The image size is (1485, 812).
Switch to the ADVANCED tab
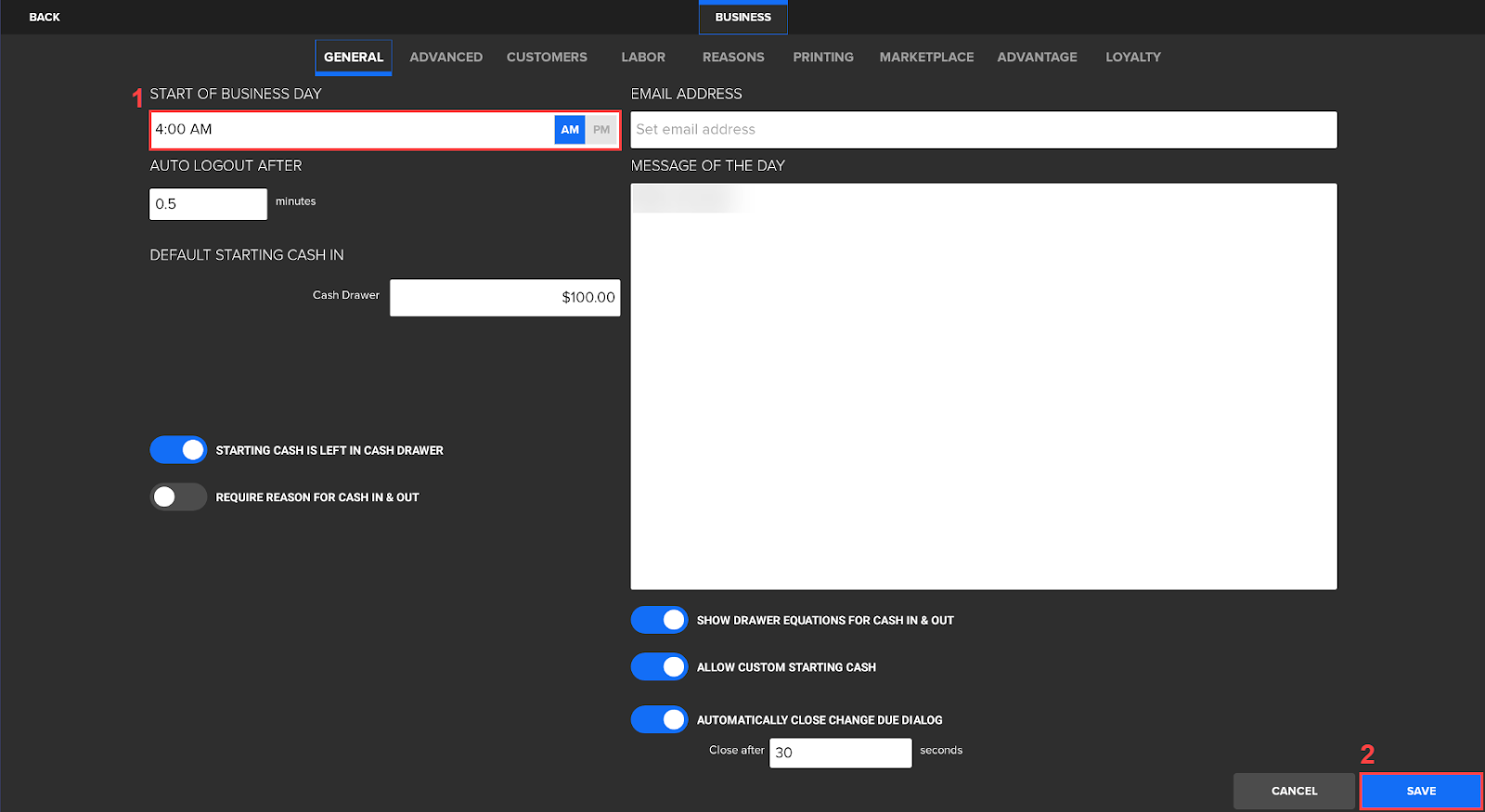click(445, 57)
